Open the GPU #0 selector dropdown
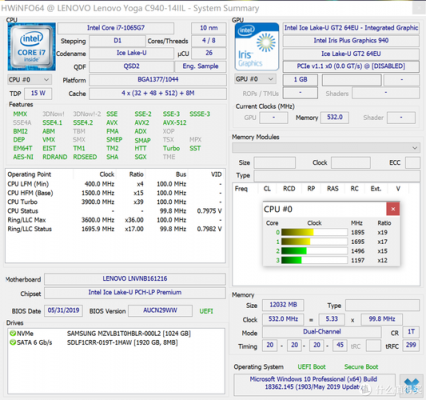 click(x=255, y=79)
